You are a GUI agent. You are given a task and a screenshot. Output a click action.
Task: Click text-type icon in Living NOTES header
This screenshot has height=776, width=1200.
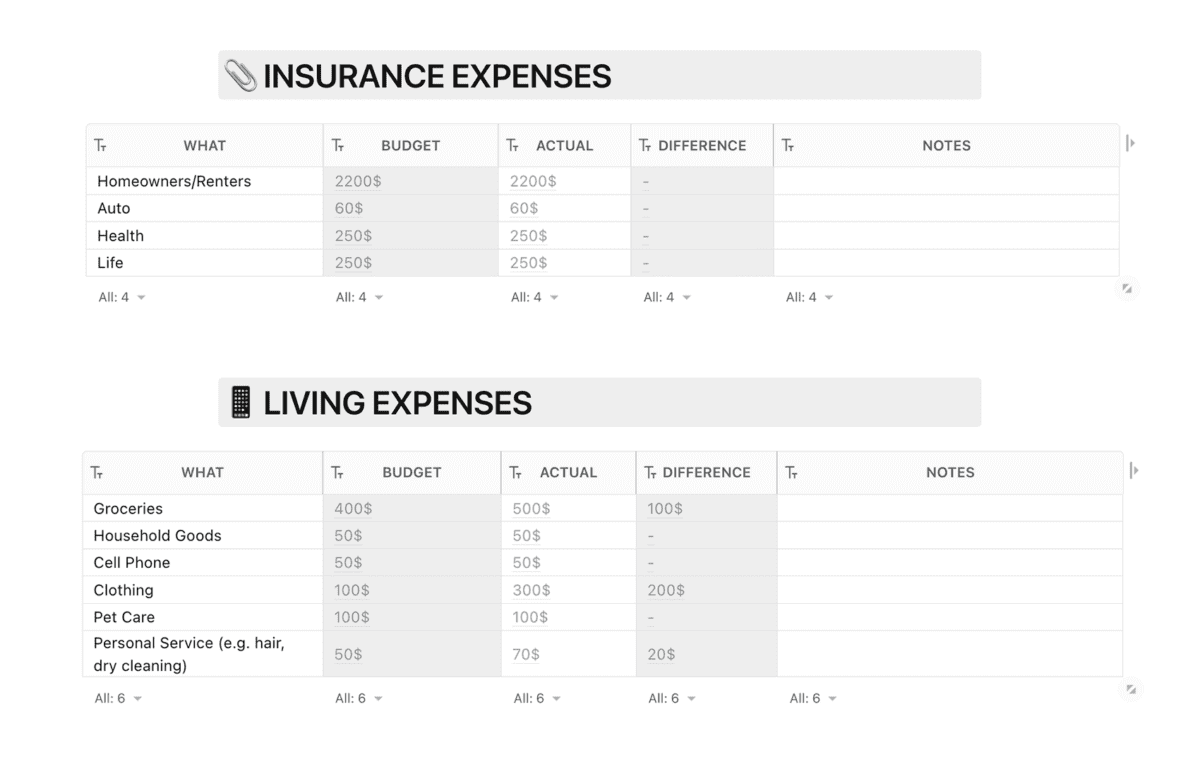[791, 472]
